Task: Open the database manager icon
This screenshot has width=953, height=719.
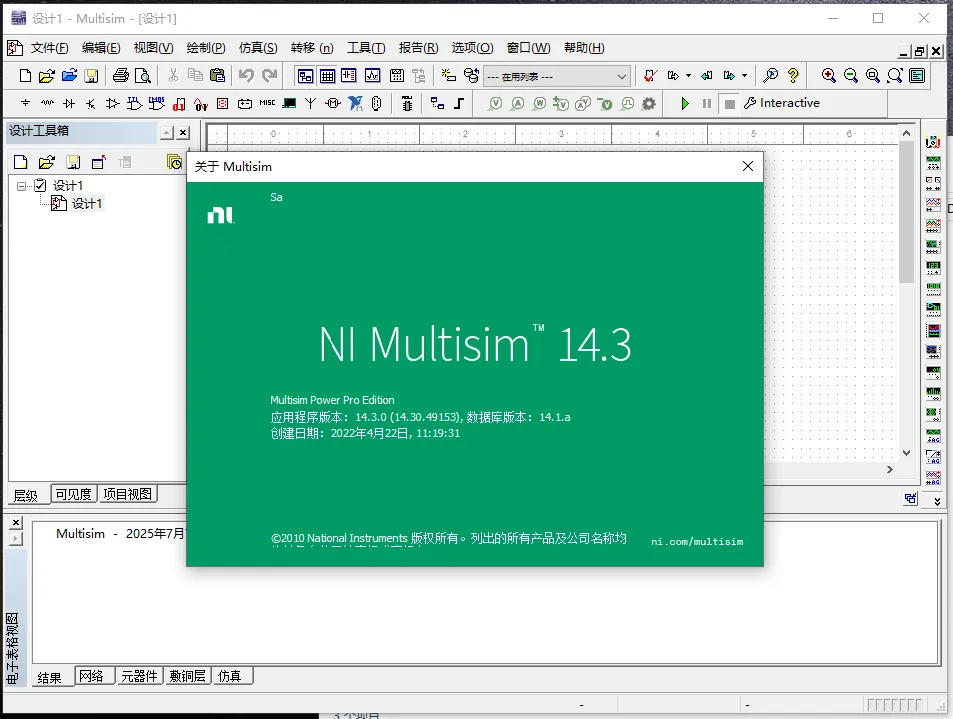Action: coord(471,75)
